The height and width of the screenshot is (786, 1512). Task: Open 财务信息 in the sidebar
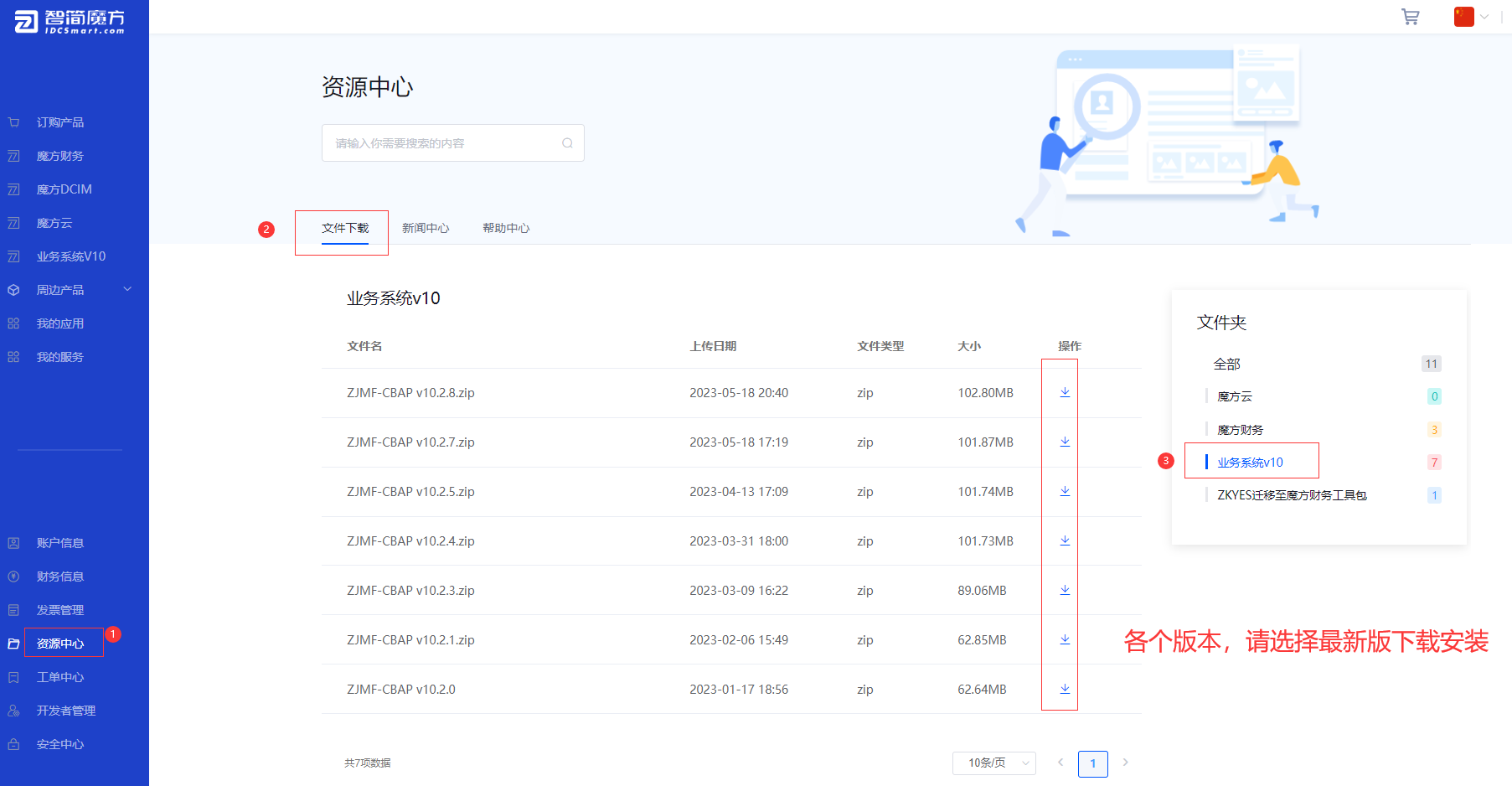coord(60,577)
